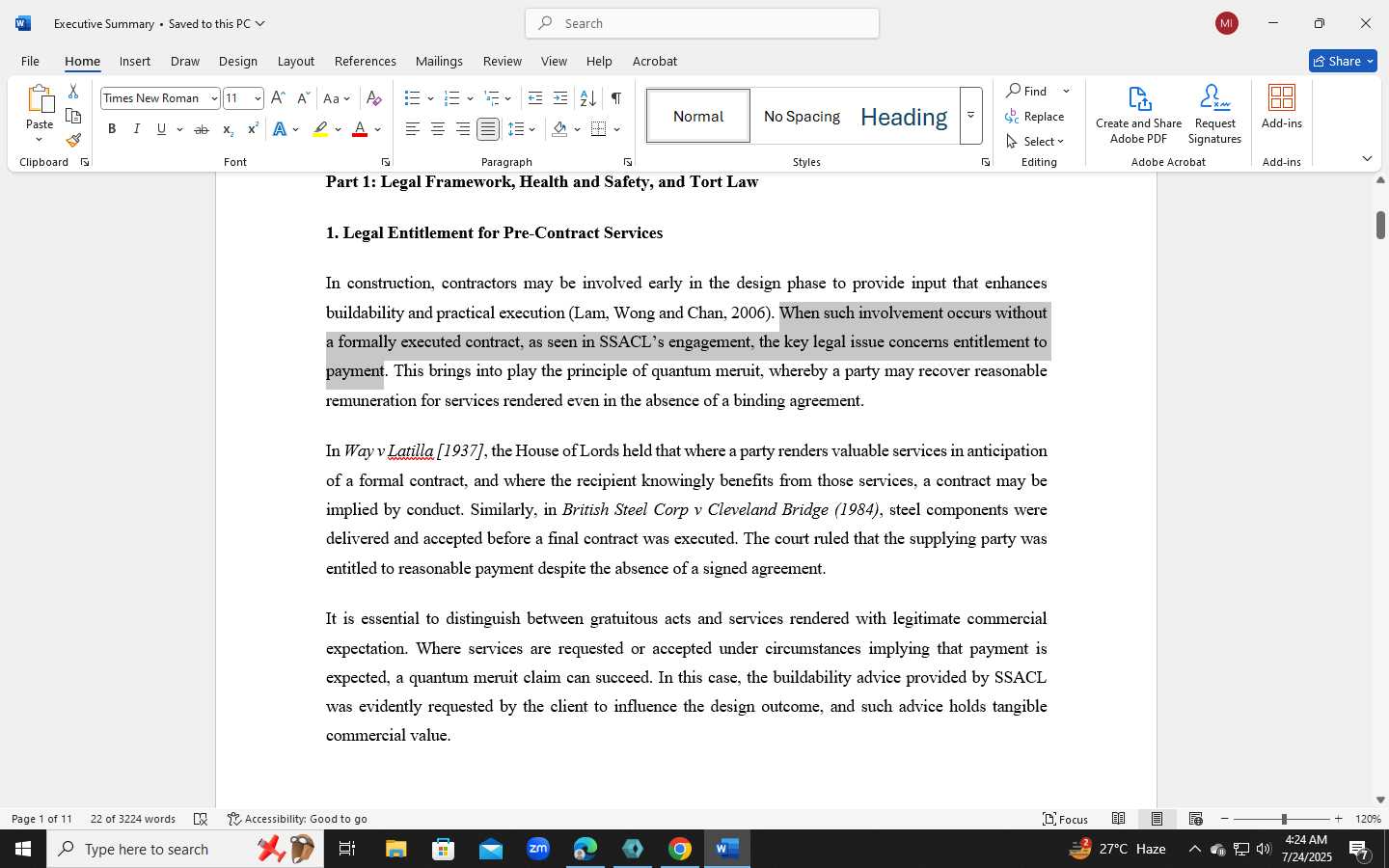The image size is (1389, 868).
Task: Open File Explorer from taskbar
Action: click(396, 849)
